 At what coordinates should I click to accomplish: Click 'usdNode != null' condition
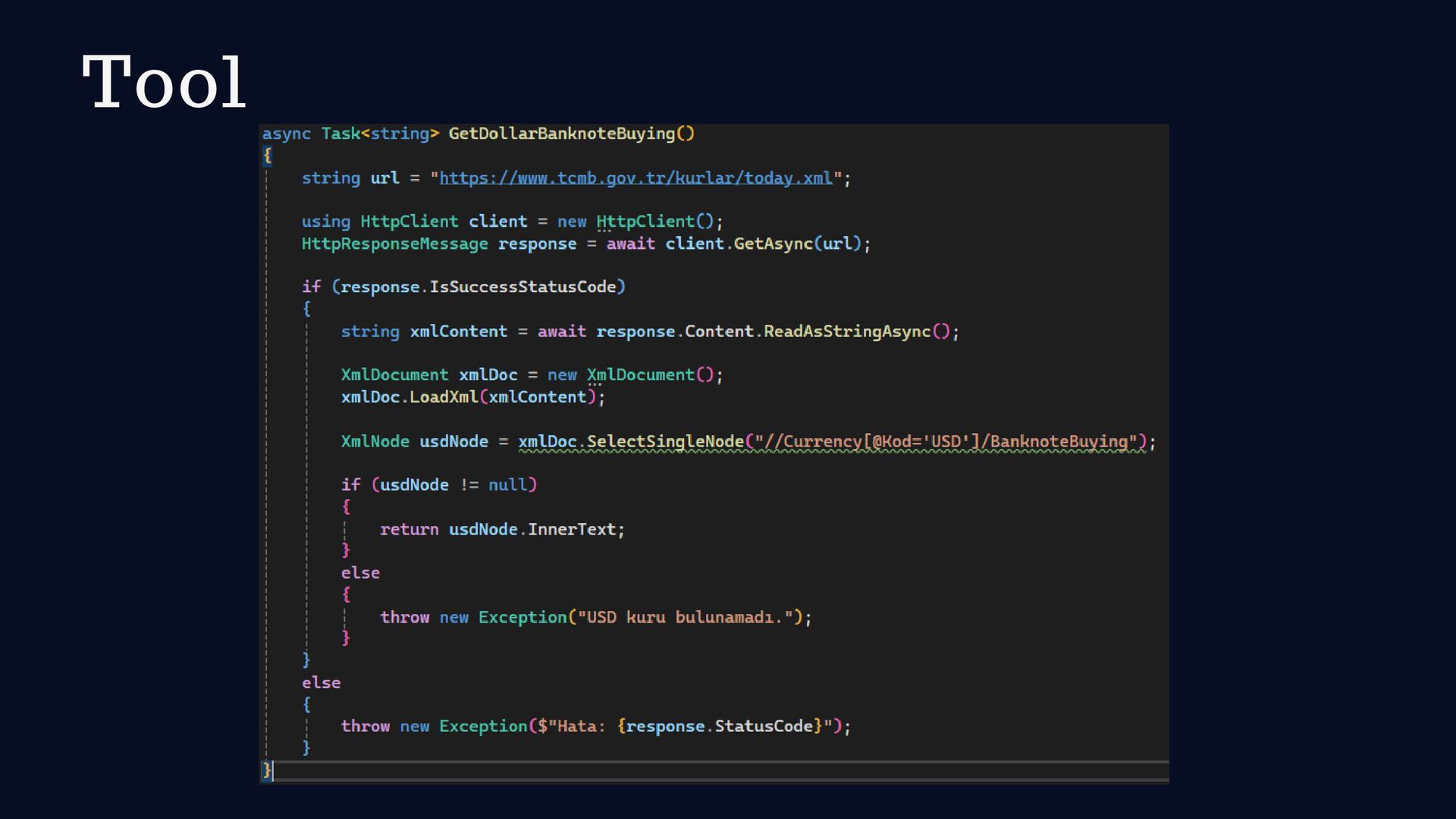(x=453, y=485)
